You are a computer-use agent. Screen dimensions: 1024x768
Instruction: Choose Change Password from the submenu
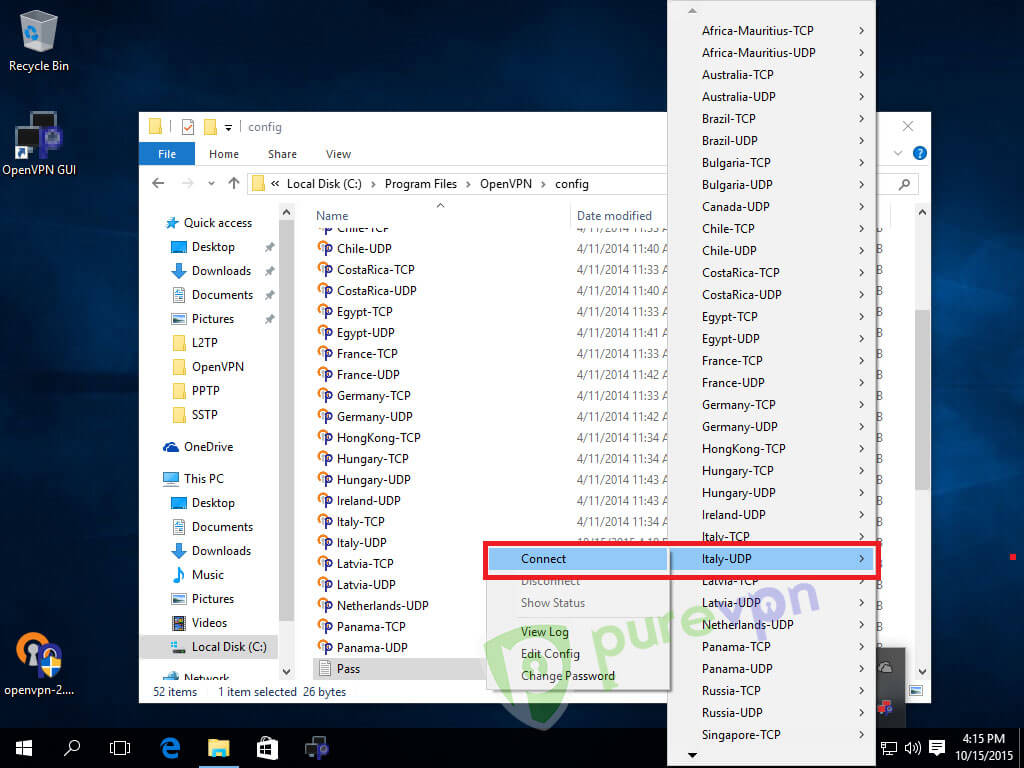point(568,676)
